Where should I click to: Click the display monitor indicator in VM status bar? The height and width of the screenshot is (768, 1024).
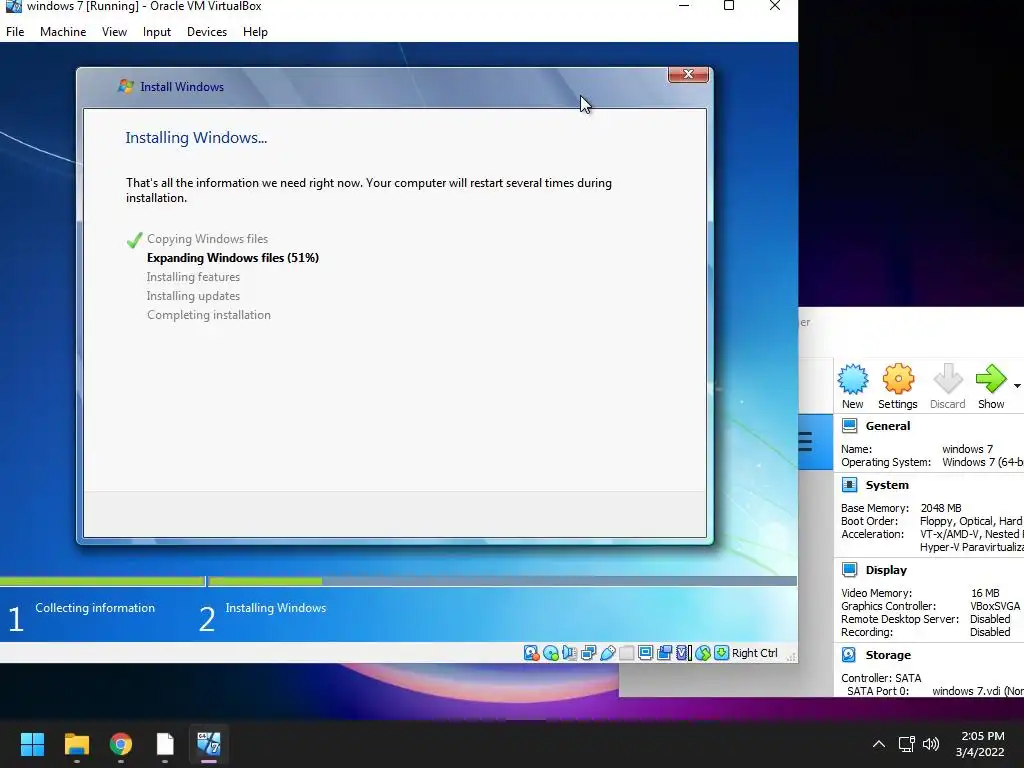click(x=645, y=653)
